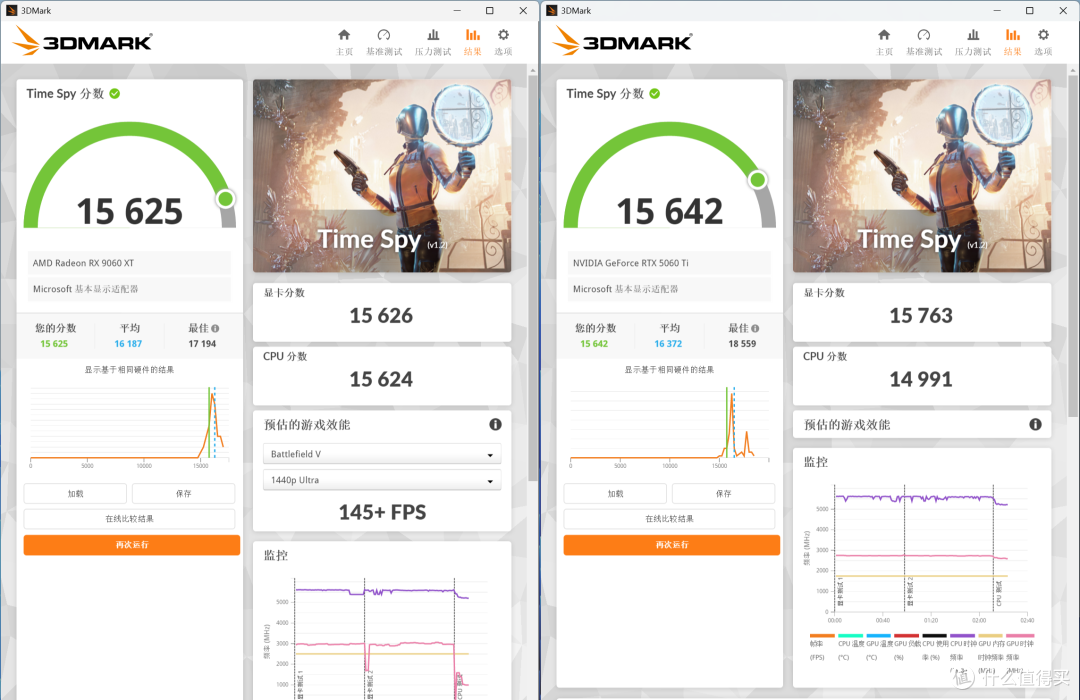Click average score 16 372
Viewport: 1080px width, 700px height.
(668, 344)
